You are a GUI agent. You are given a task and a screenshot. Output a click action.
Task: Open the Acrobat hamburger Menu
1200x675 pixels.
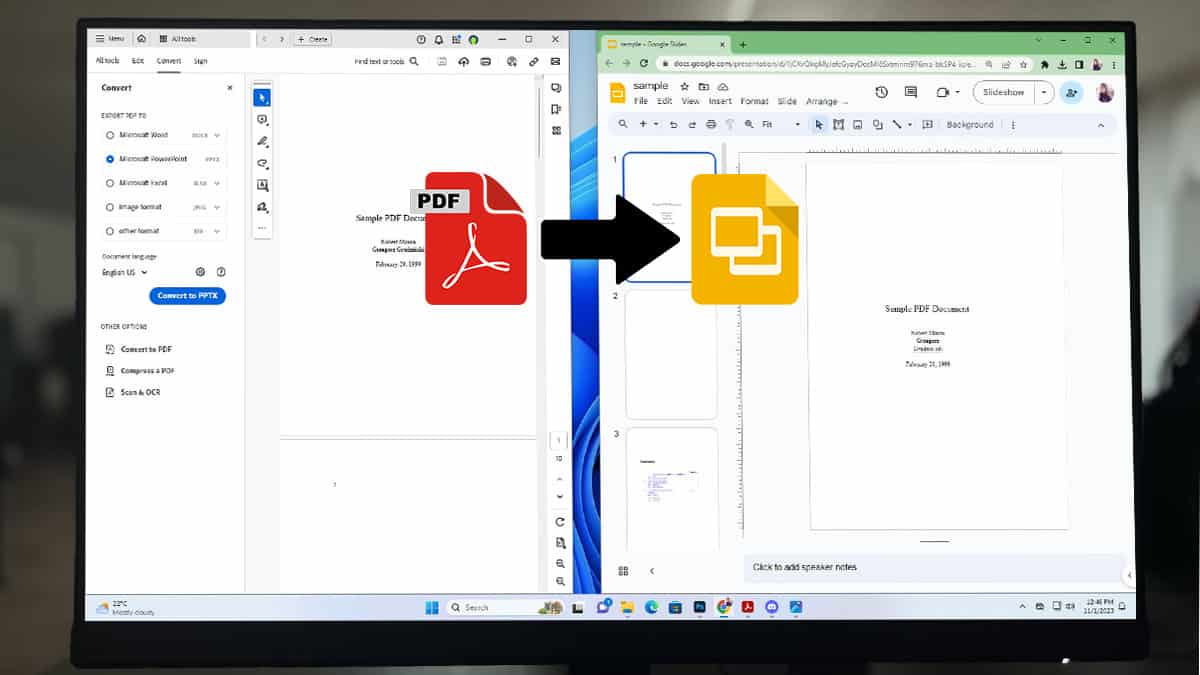110,39
